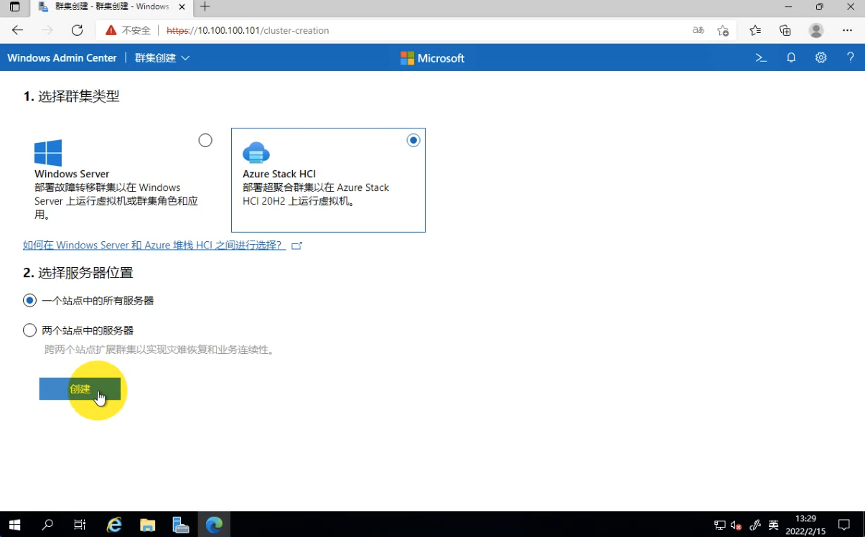Select 两个站点中的服务器 radio button
The width and height of the screenshot is (866, 537).
[30, 330]
